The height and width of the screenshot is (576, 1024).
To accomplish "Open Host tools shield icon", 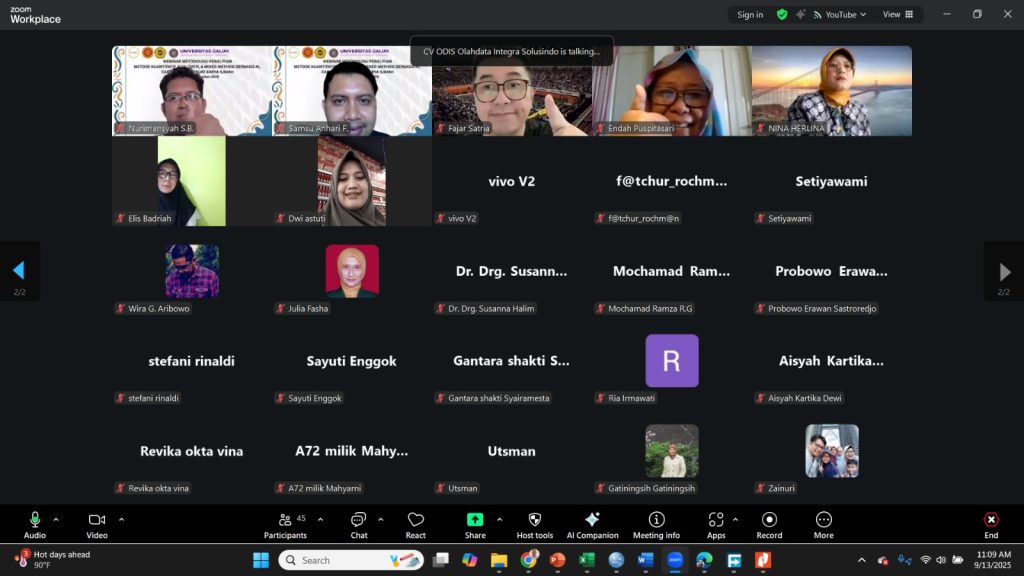I will (x=534, y=524).
